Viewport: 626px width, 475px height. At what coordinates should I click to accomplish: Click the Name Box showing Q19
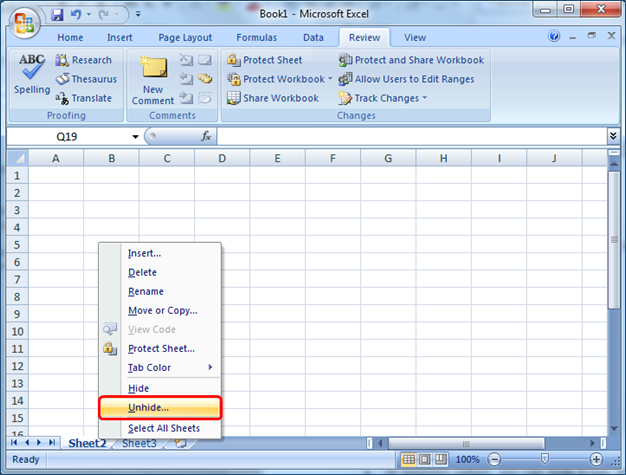[x=68, y=137]
